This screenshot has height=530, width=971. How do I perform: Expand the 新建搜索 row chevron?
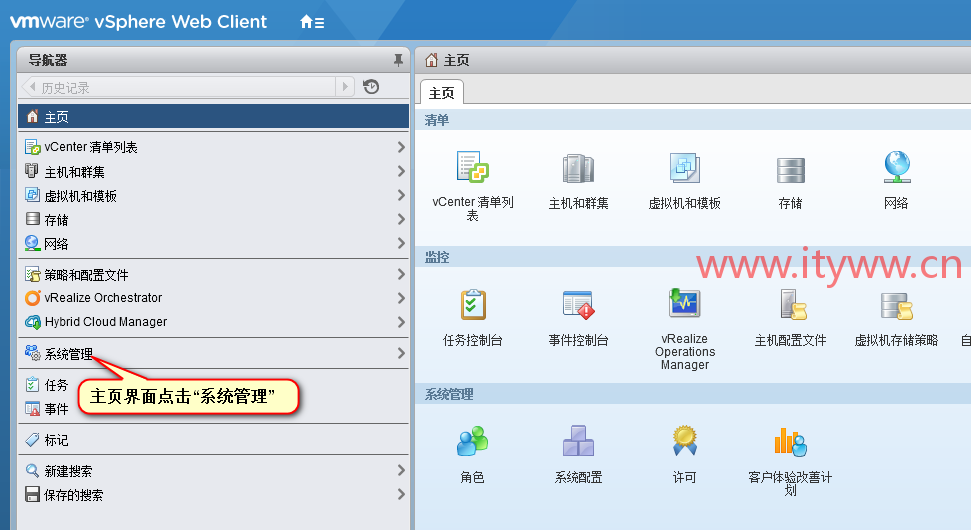pyautogui.click(x=401, y=471)
